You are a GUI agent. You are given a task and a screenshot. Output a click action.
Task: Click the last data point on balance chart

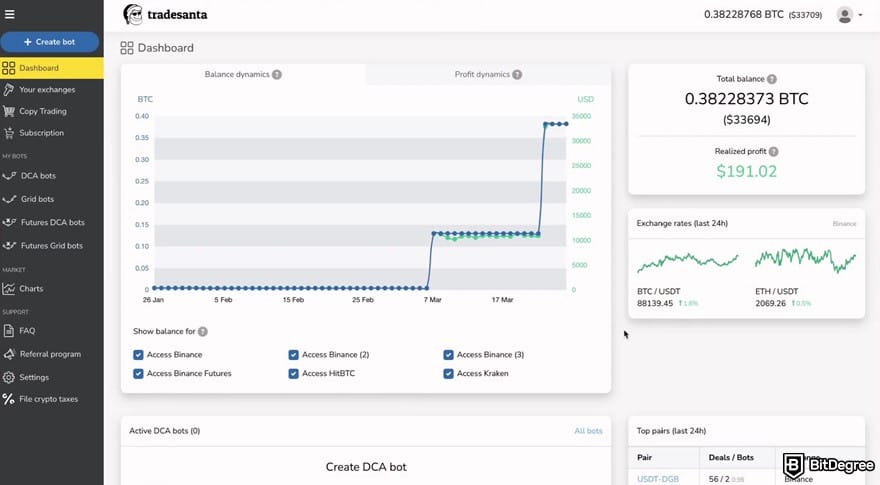coord(566,124)
